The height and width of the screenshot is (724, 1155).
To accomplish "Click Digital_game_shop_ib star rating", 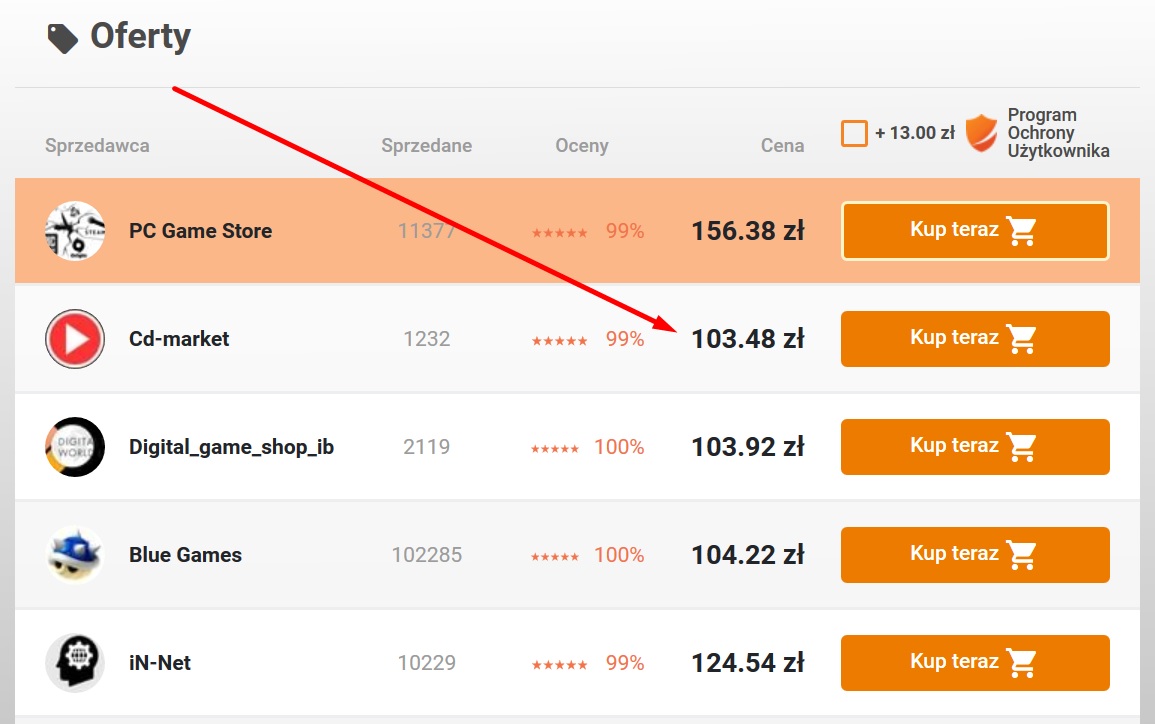I will pos(555,449).
